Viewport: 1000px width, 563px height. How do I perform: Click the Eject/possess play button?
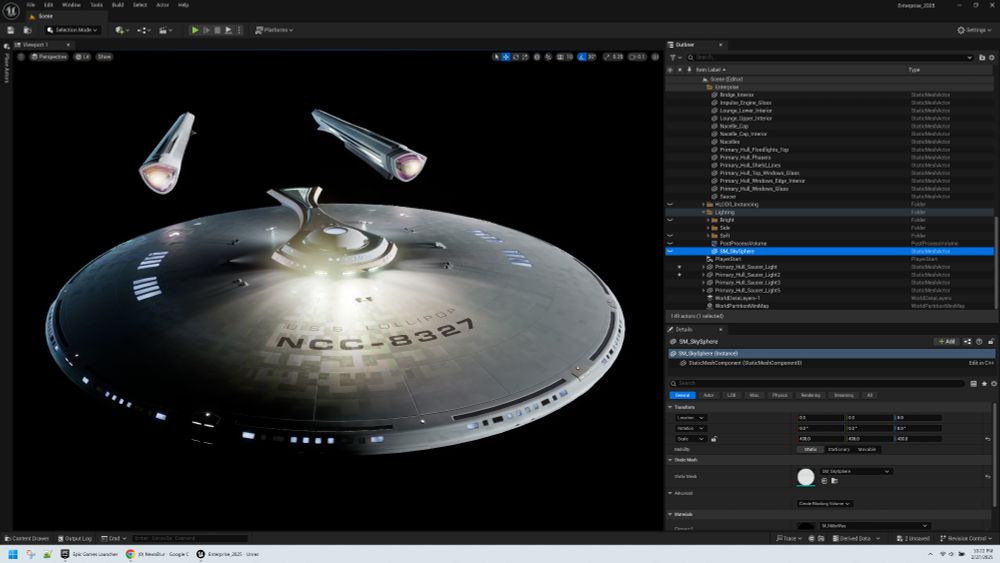point(228,30)
